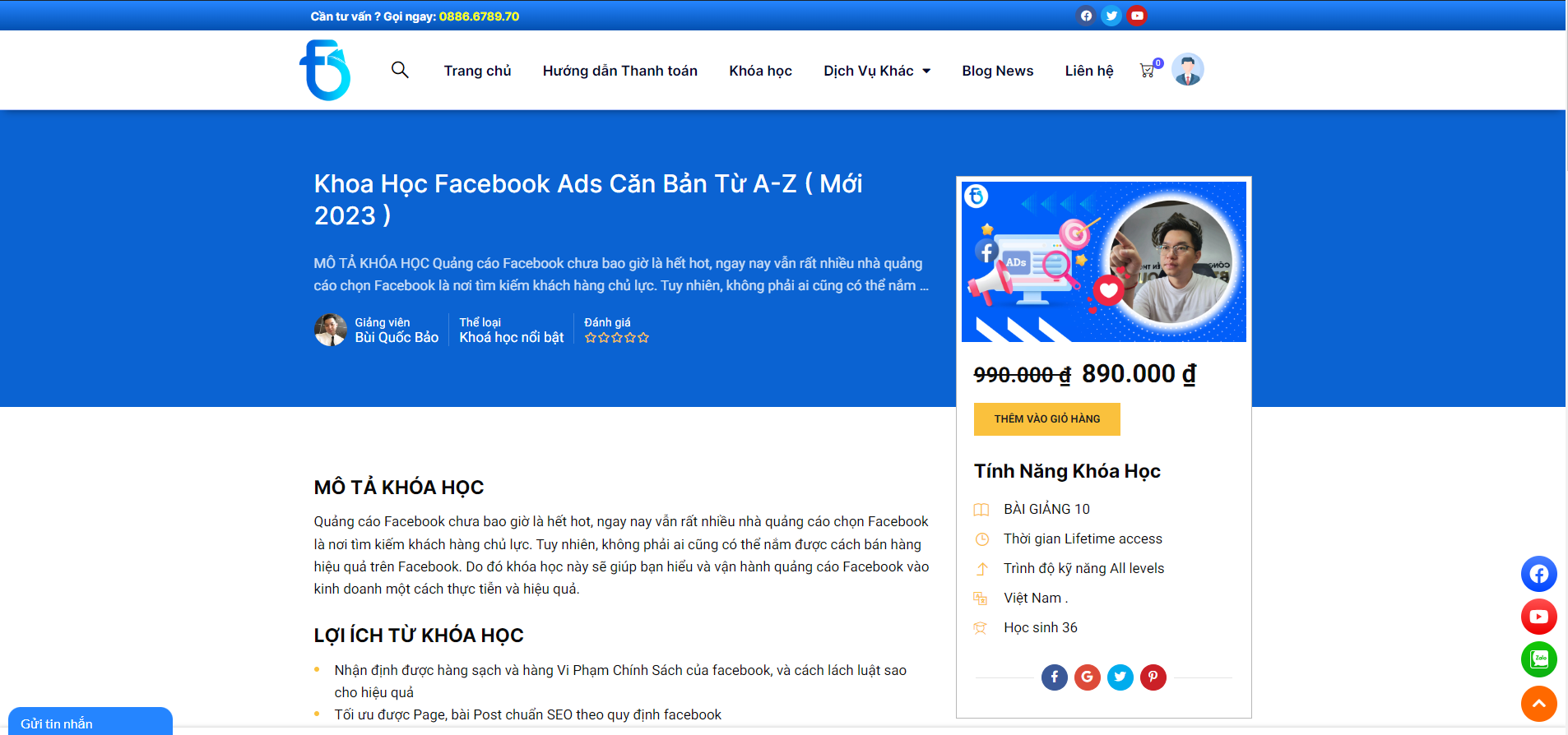
Task: Share course via Google icon
Action: (1088, 677)
